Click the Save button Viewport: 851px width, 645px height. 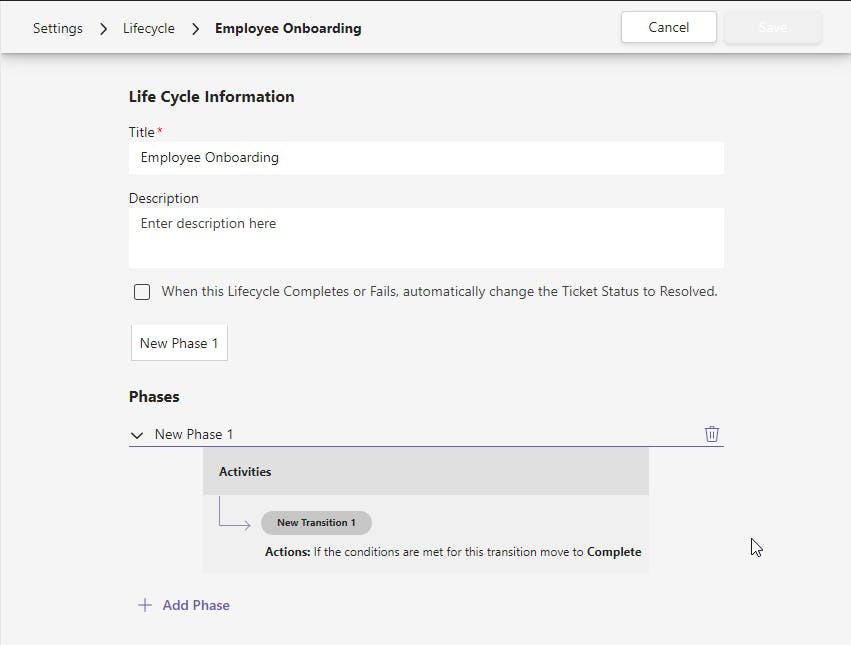[x=772, y=28]
